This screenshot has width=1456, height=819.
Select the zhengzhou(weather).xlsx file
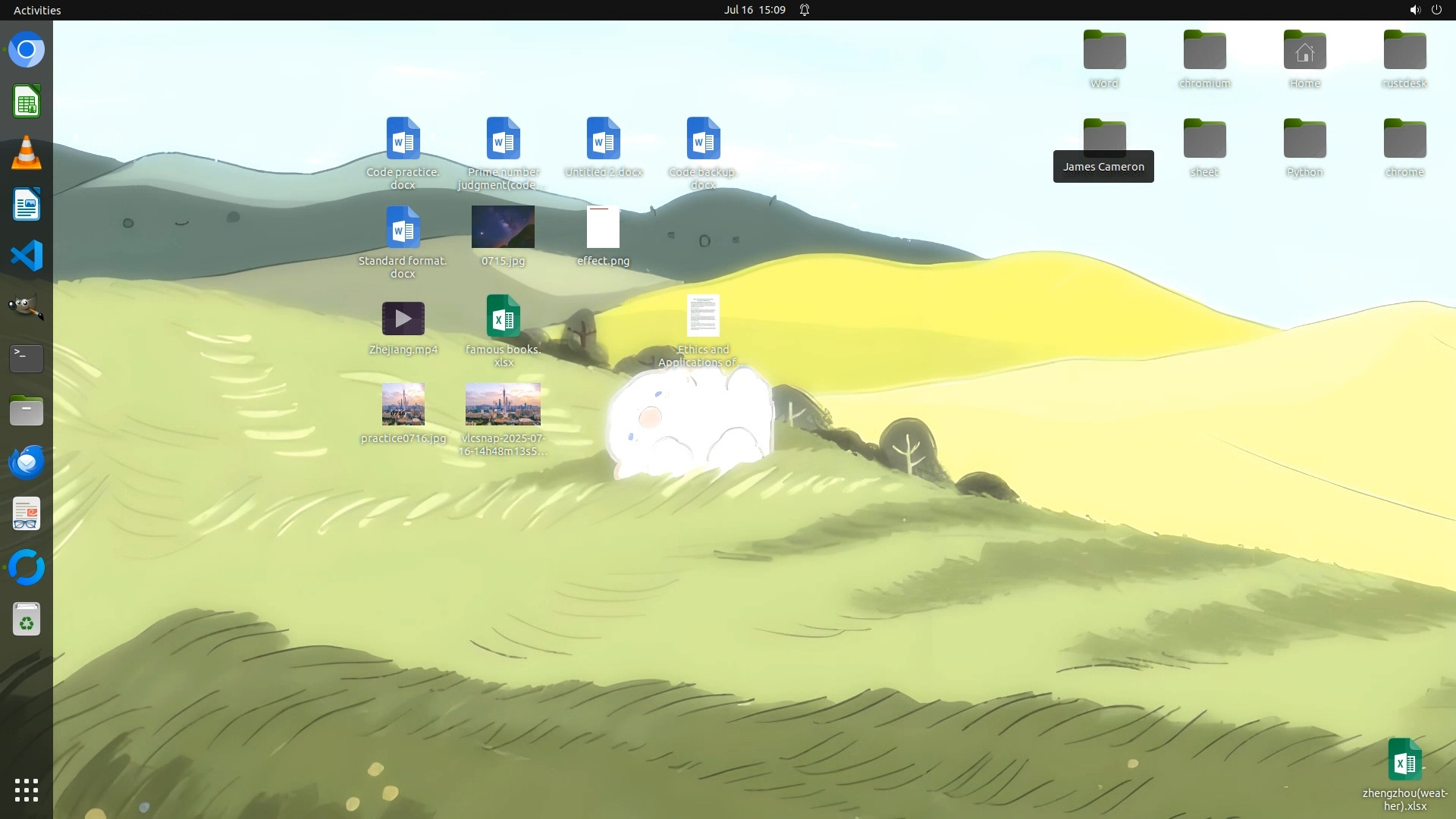pyautogui.click(x=1404, y=760)
